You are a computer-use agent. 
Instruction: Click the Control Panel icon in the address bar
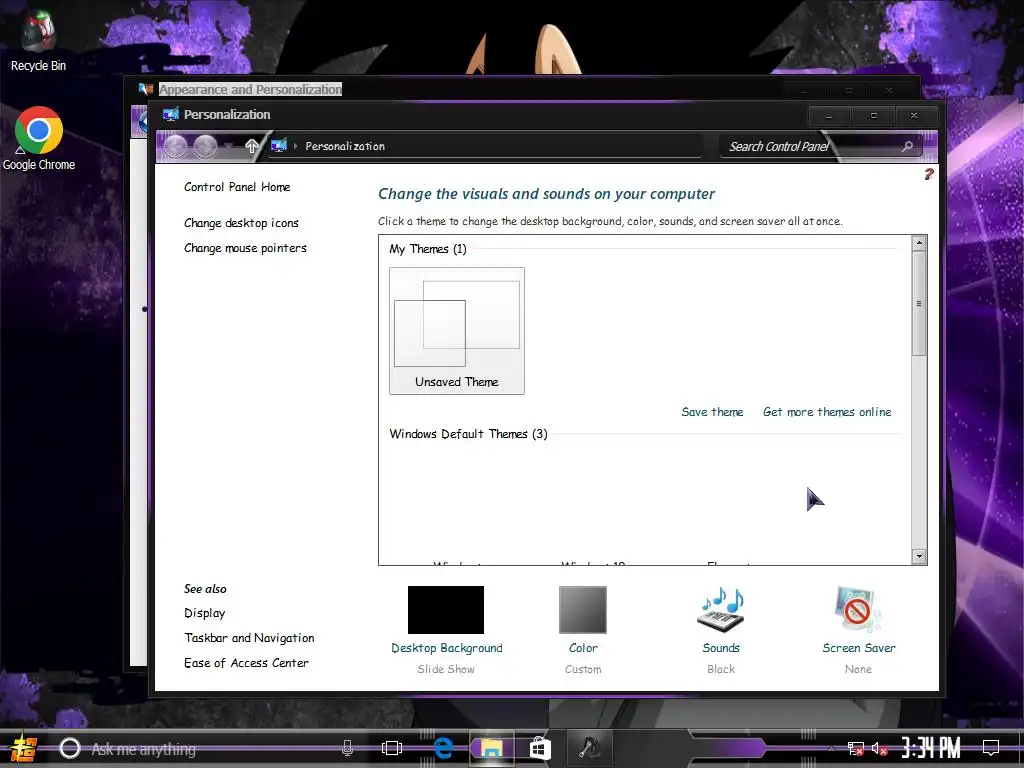click(279, 146)
